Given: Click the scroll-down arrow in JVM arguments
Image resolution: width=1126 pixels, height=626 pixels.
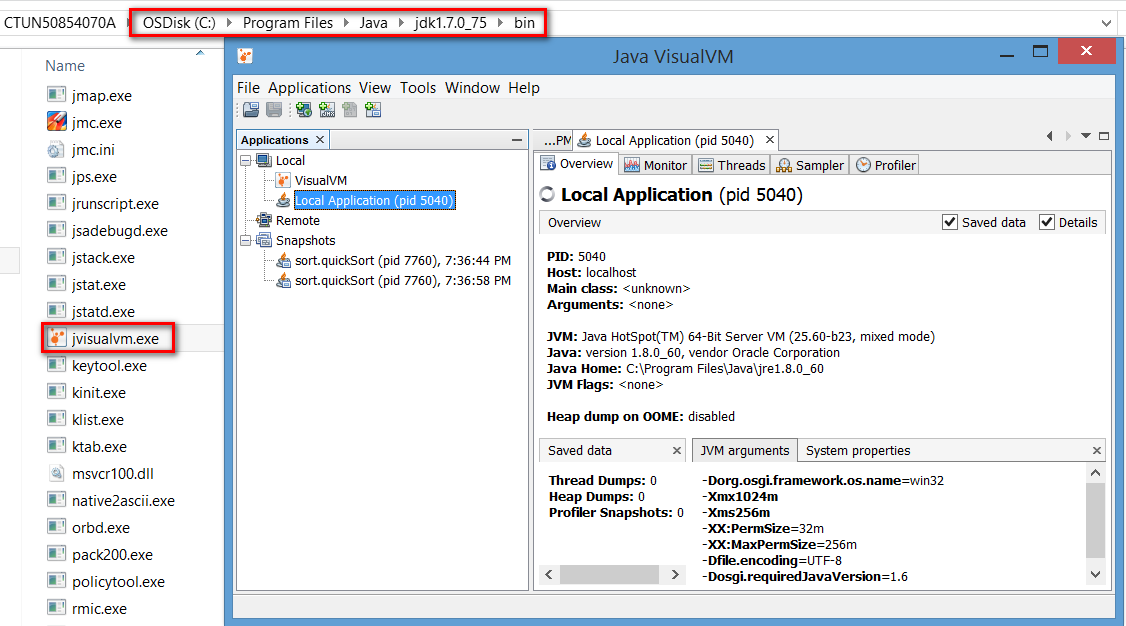Looking at the screenshot, I should point(1095,574).
